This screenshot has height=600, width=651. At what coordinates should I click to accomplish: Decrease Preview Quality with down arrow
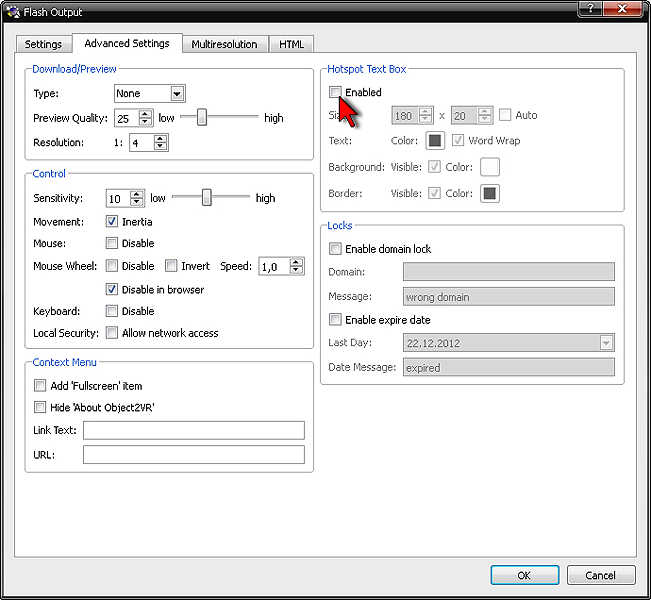(145, 122)
